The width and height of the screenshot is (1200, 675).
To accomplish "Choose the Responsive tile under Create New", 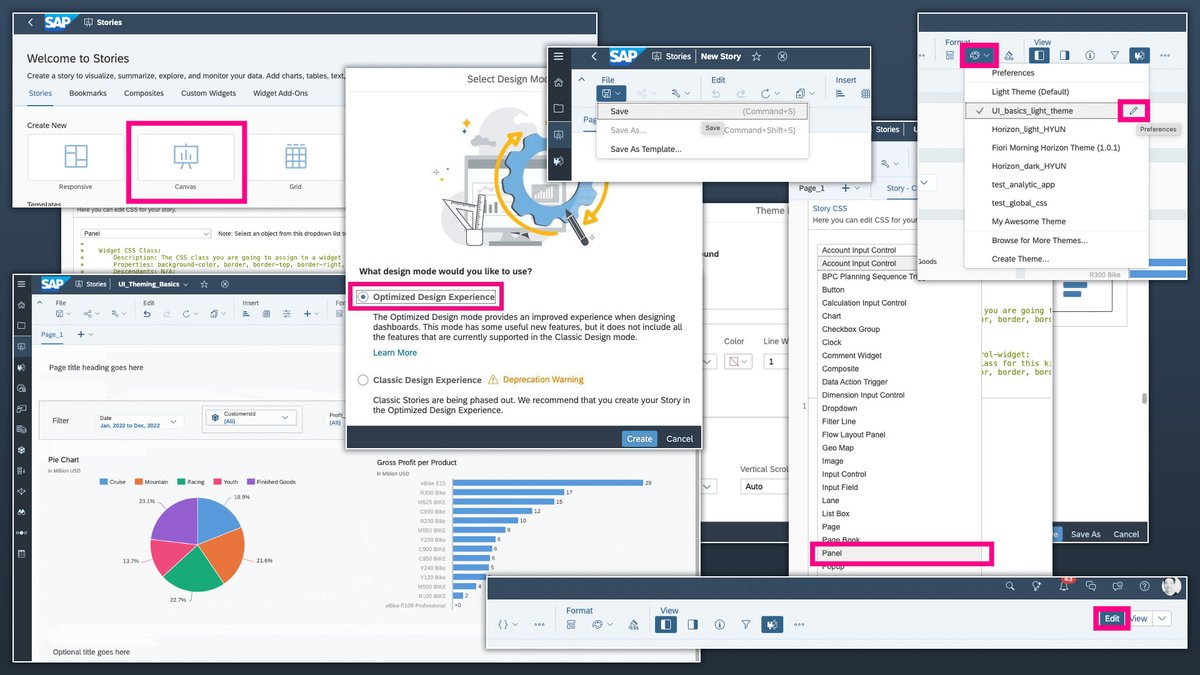I will (x=76, y=157).
